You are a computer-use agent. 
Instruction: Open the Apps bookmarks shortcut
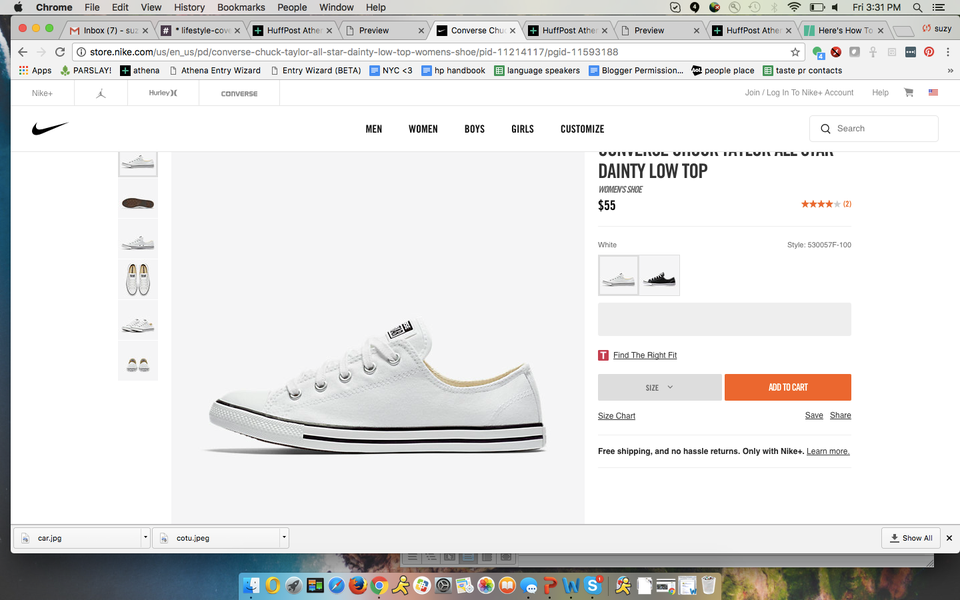point(35,70)
